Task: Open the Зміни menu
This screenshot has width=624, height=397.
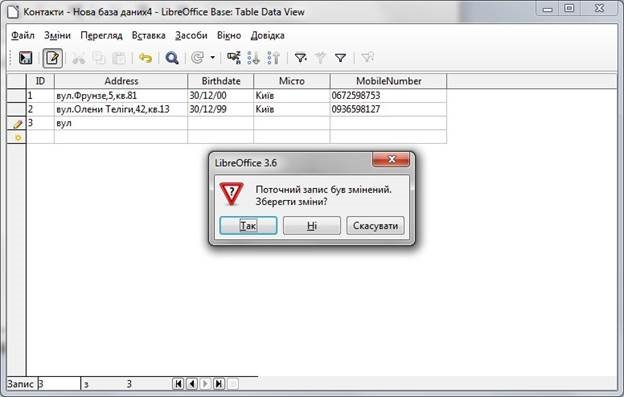Action: coord(57,35)
